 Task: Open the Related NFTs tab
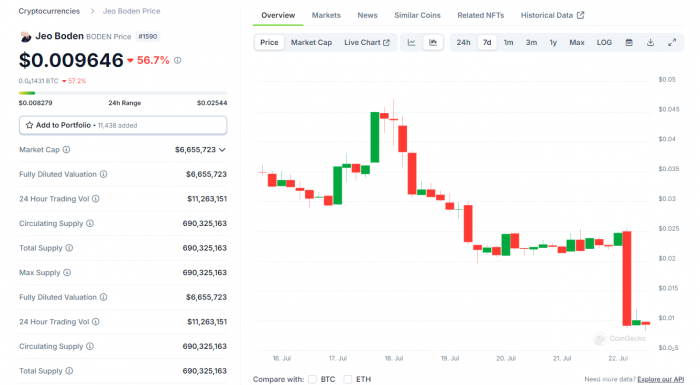pyautogui.click(x=480, y=15)
